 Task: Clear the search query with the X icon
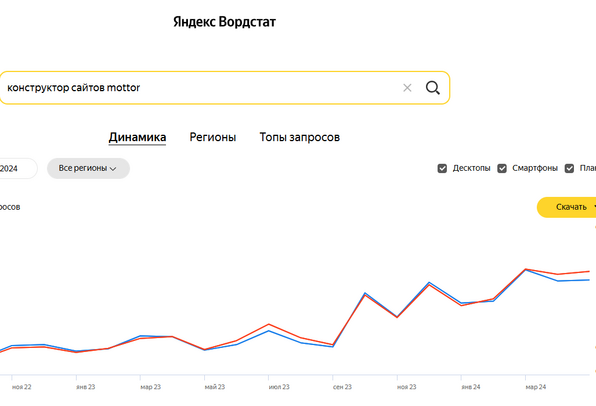(x=407, y=88)
